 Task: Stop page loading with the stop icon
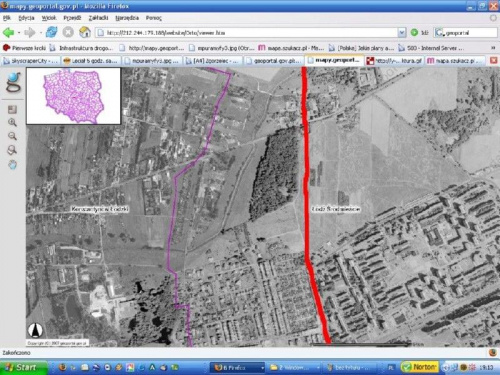[68, 32]
